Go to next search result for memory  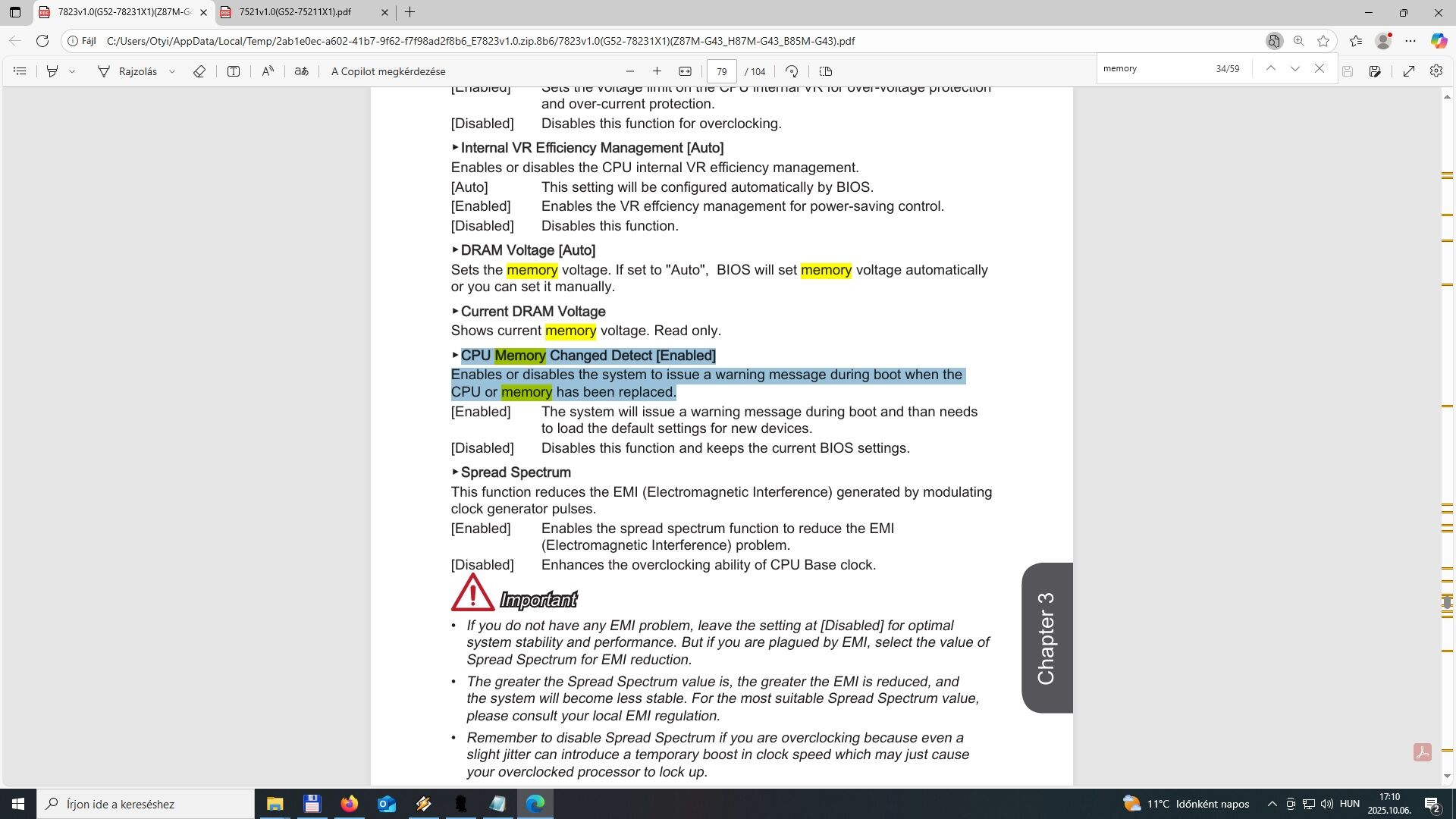click(x=1295, y=68)
